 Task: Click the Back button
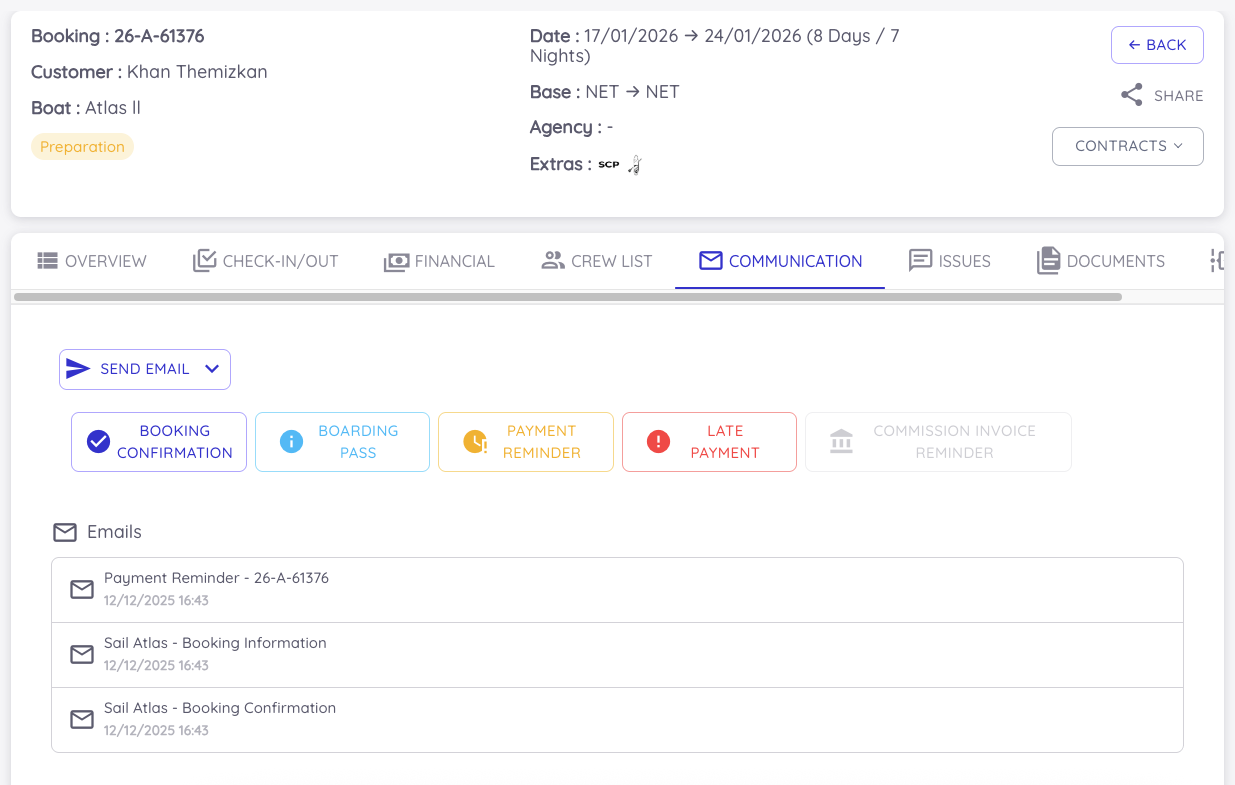(x=1157, y=45)
